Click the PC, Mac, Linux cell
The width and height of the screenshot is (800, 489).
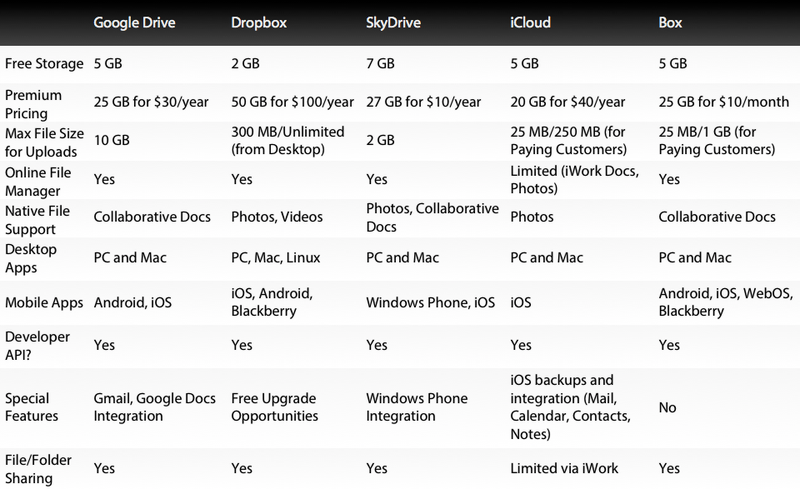pyautogui.click(x=276, y=258)
